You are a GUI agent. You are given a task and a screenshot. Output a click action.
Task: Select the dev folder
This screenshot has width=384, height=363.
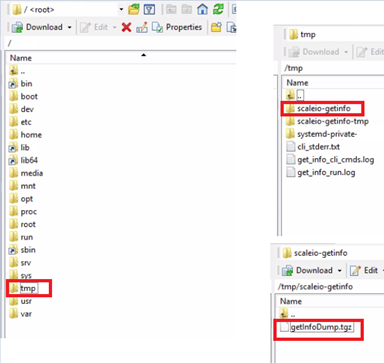click(21, 109)
